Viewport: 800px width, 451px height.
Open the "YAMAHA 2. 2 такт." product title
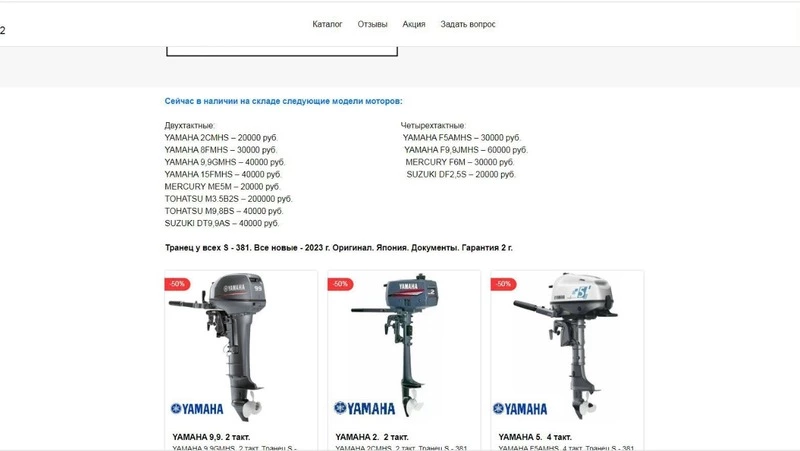371,437
